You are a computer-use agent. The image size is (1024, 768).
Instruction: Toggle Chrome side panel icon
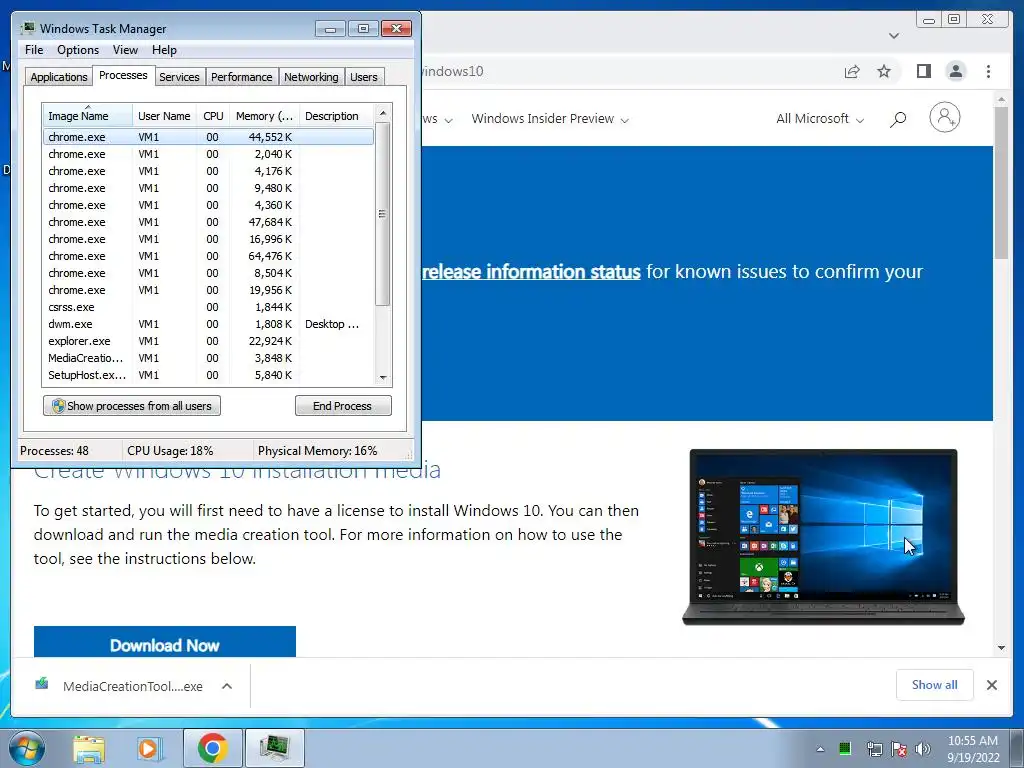point(923,71)
